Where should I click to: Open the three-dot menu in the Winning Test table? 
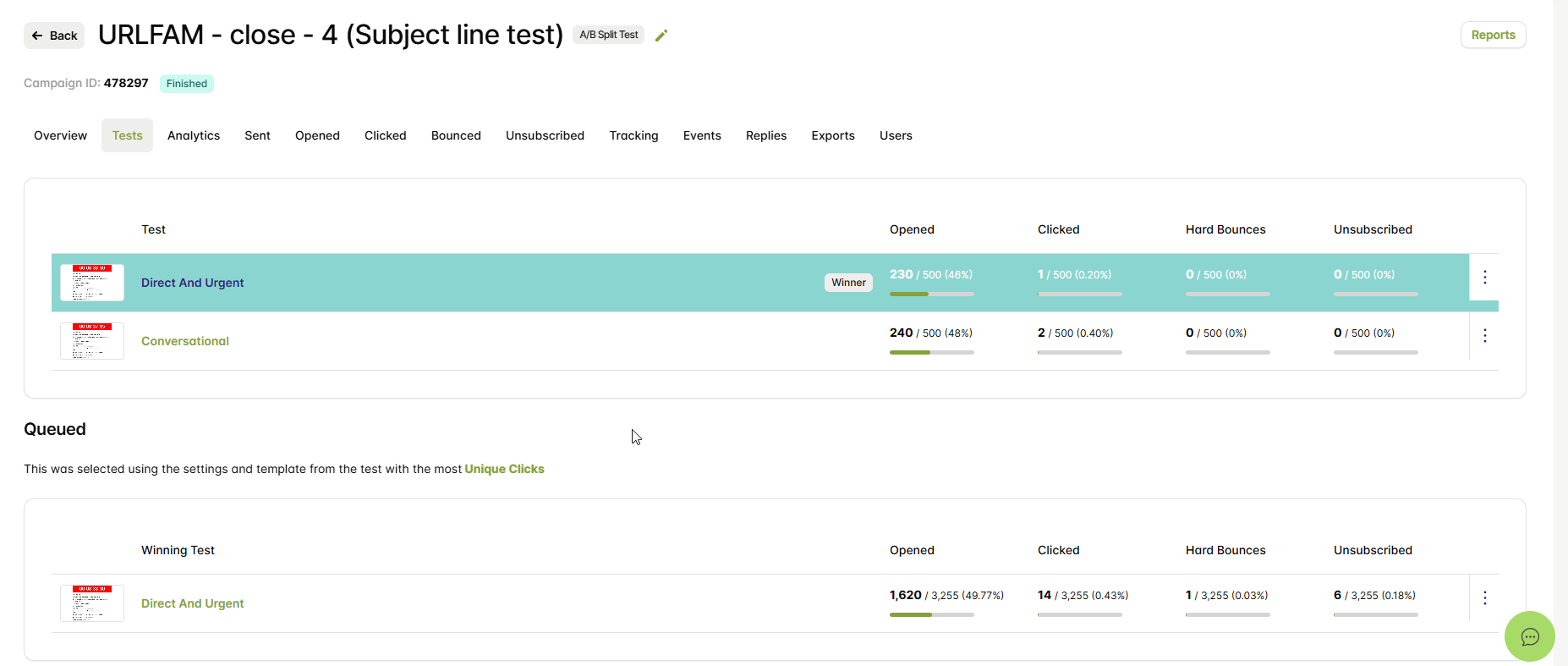(1484, 597)
